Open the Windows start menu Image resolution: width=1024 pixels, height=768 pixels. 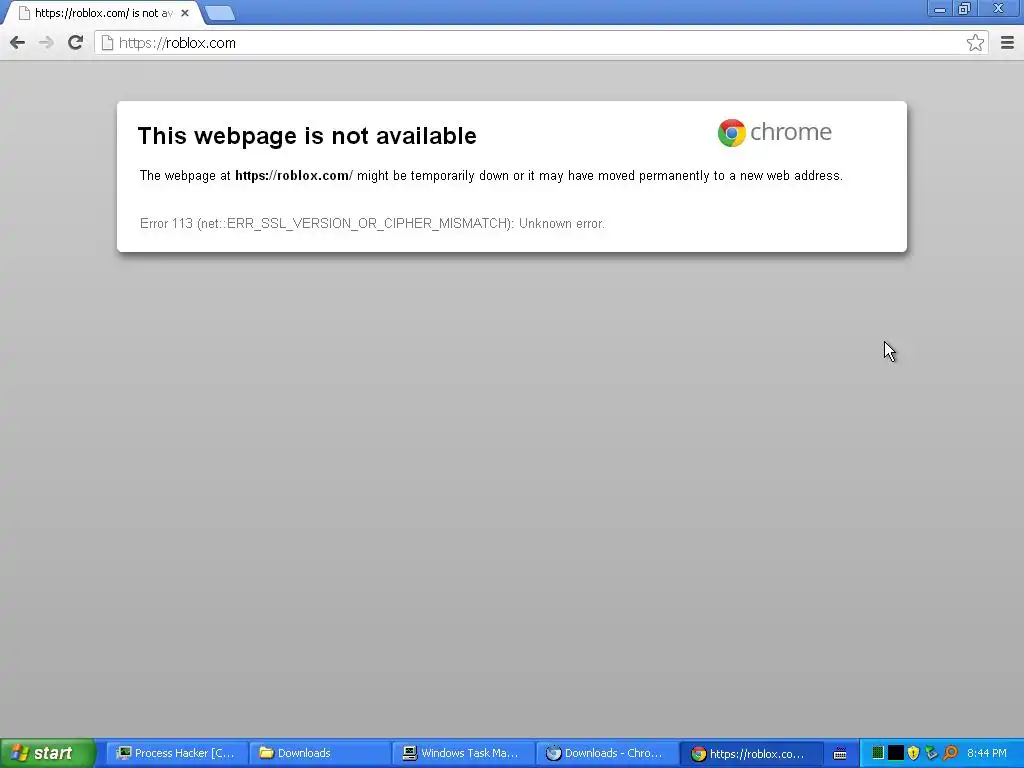tap(47, 753)
